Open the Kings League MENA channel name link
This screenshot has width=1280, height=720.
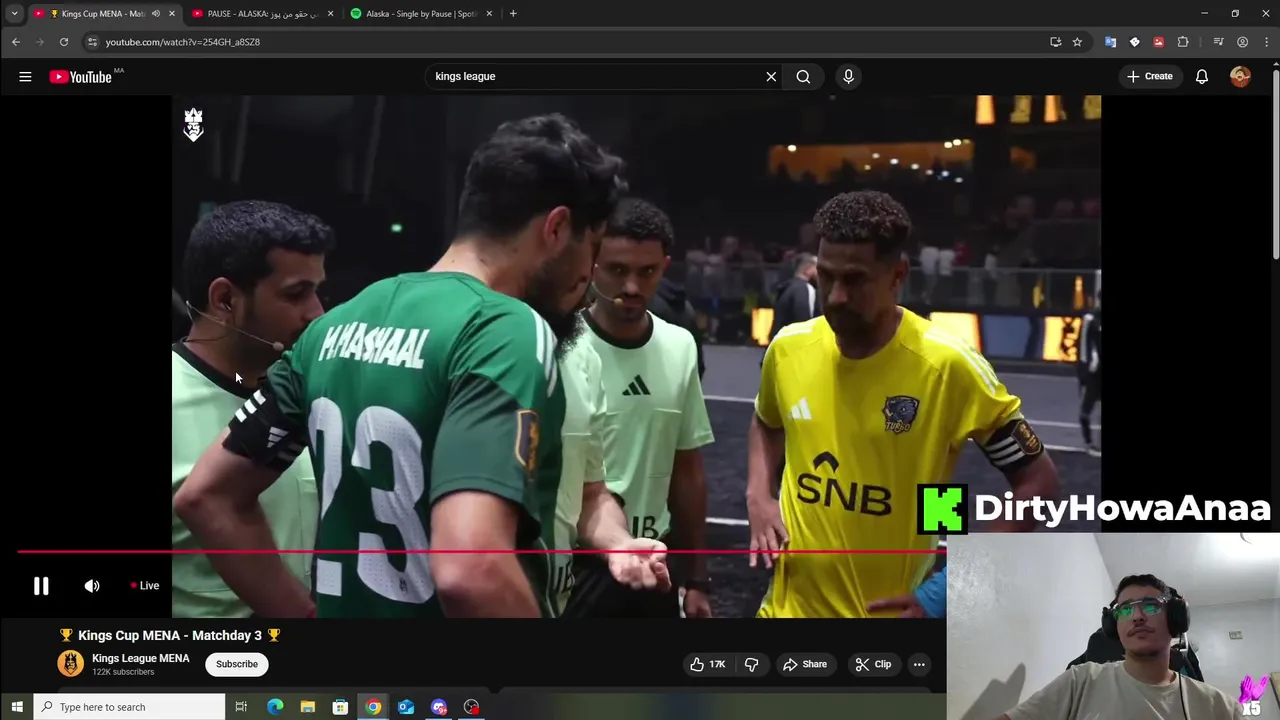tap(141, 658)
